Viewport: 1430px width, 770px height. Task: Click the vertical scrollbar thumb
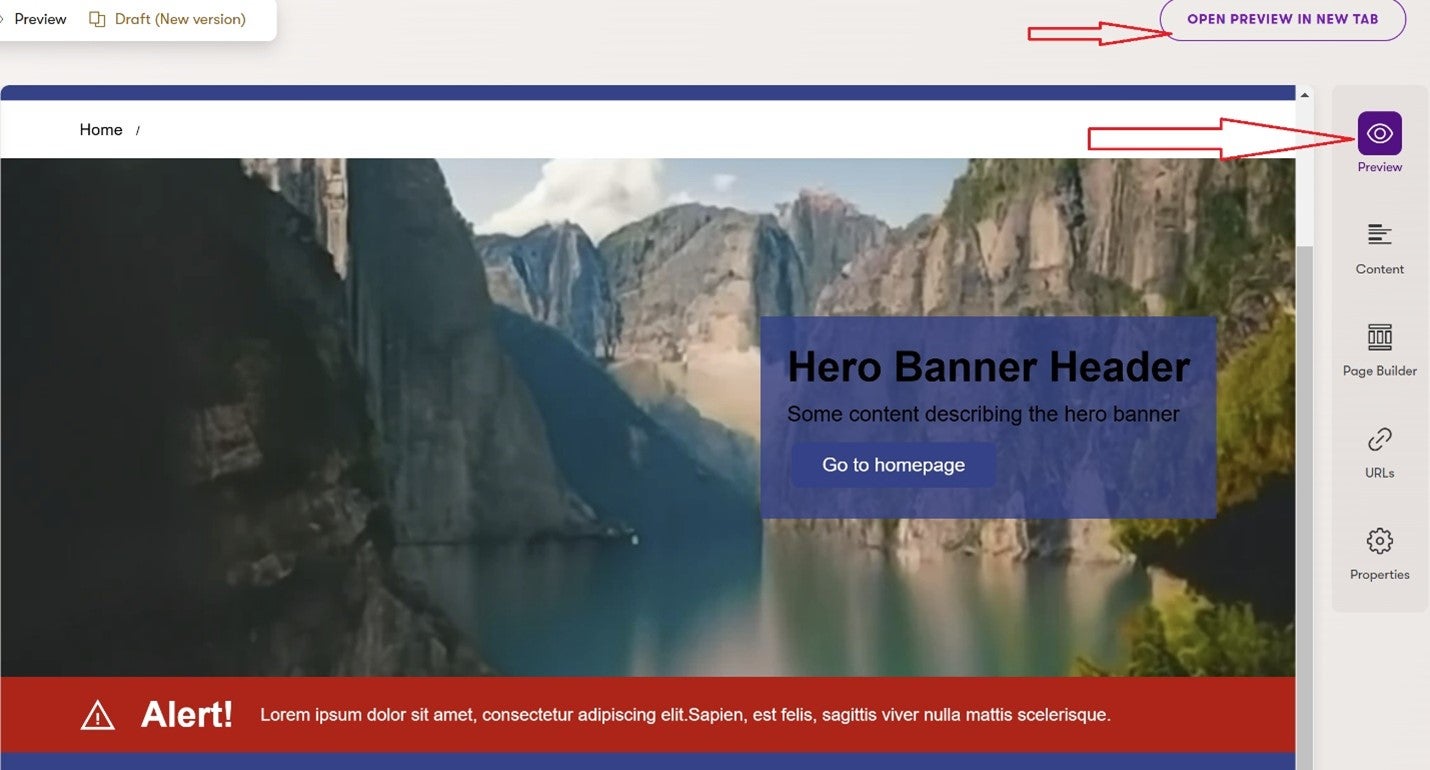pyautogui.click(x=1304, y=508)
